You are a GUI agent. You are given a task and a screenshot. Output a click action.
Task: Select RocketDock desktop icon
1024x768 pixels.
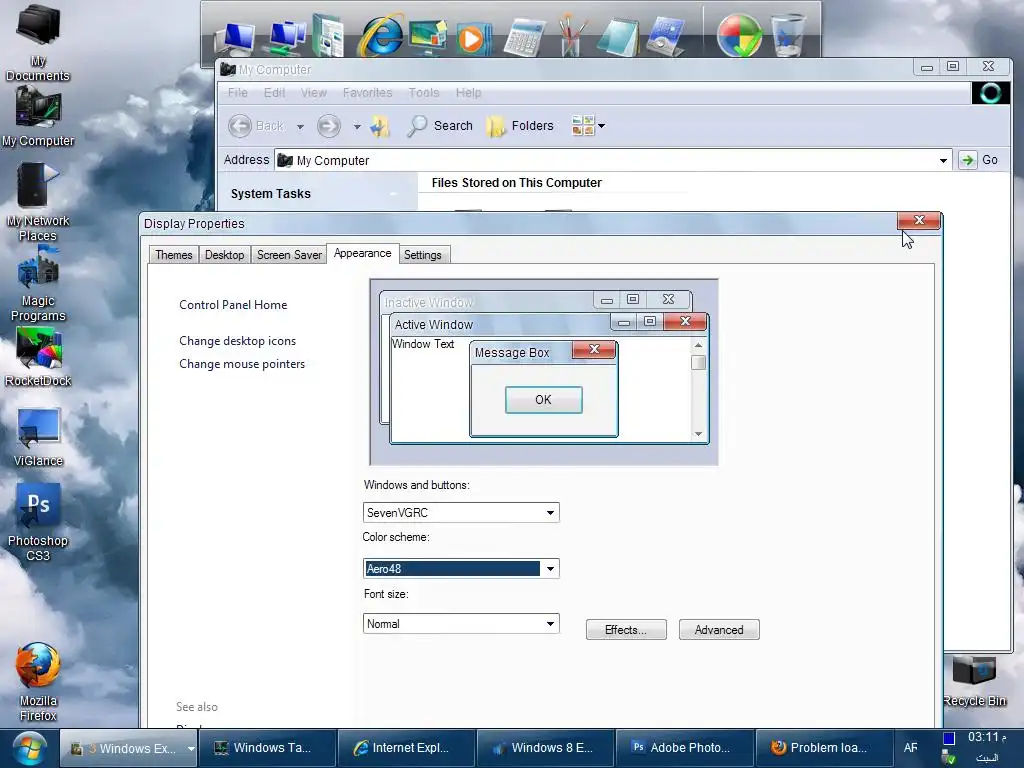38,357
